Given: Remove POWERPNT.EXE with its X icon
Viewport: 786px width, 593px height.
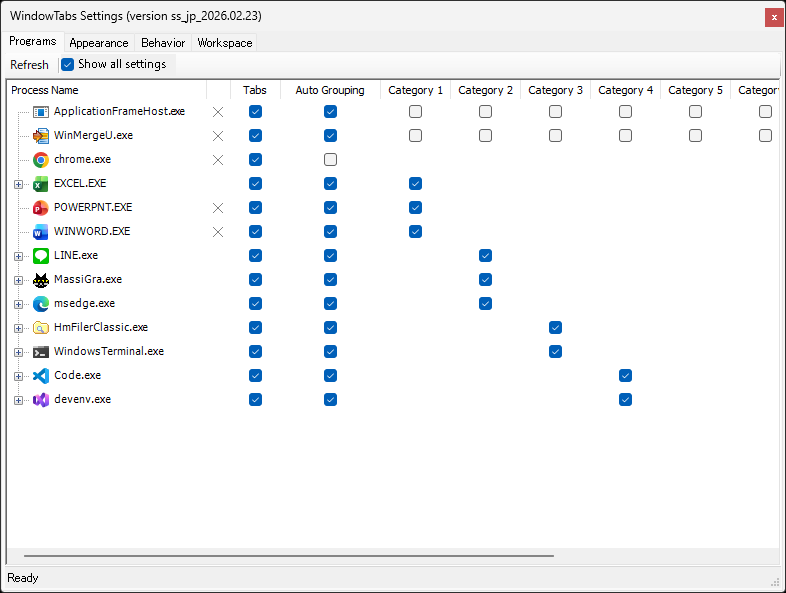Looking at the screenshot, I should pyautogui.click(x=218, y=208).
